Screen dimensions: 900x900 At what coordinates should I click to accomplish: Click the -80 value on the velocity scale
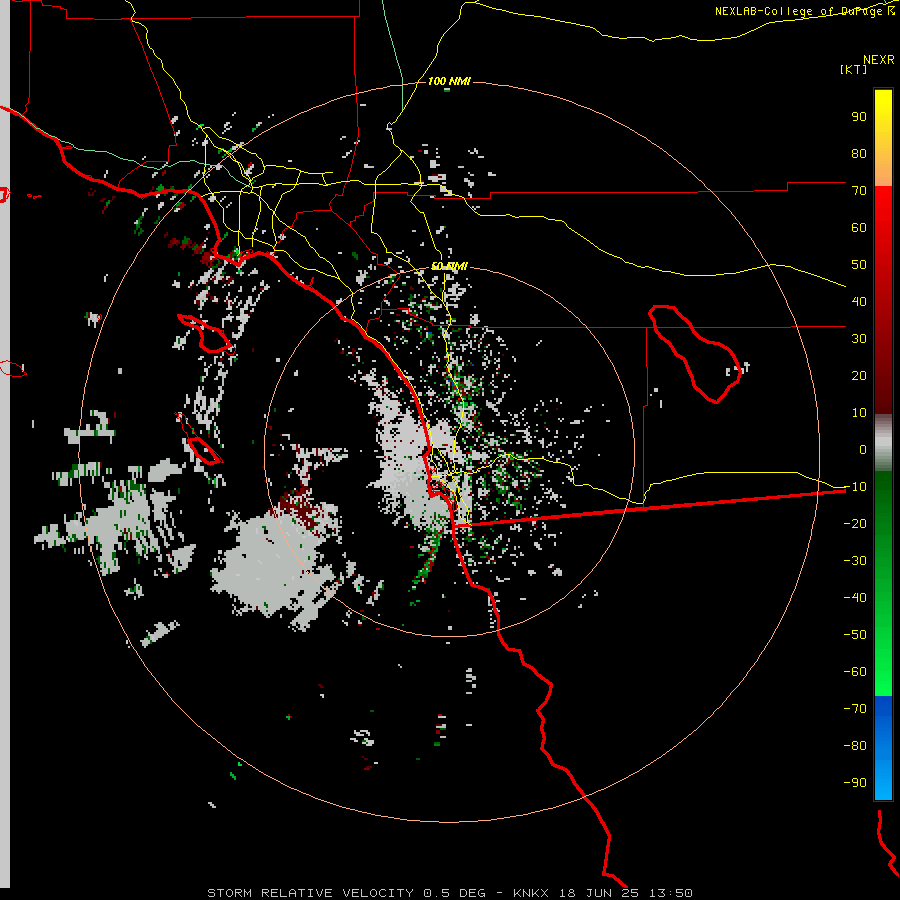[x=855, y=746]
